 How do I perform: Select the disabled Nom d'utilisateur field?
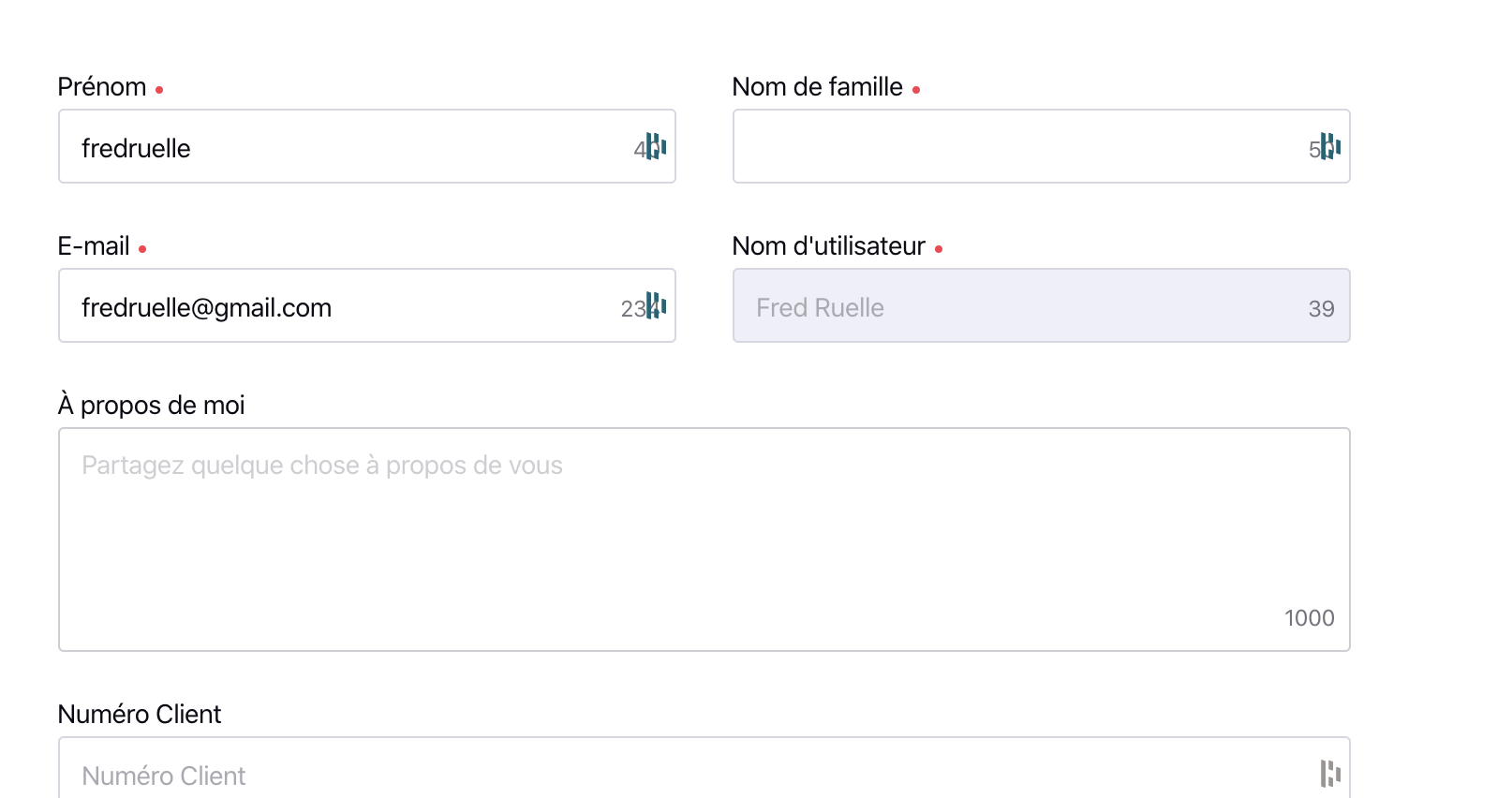click(1042, 305)
